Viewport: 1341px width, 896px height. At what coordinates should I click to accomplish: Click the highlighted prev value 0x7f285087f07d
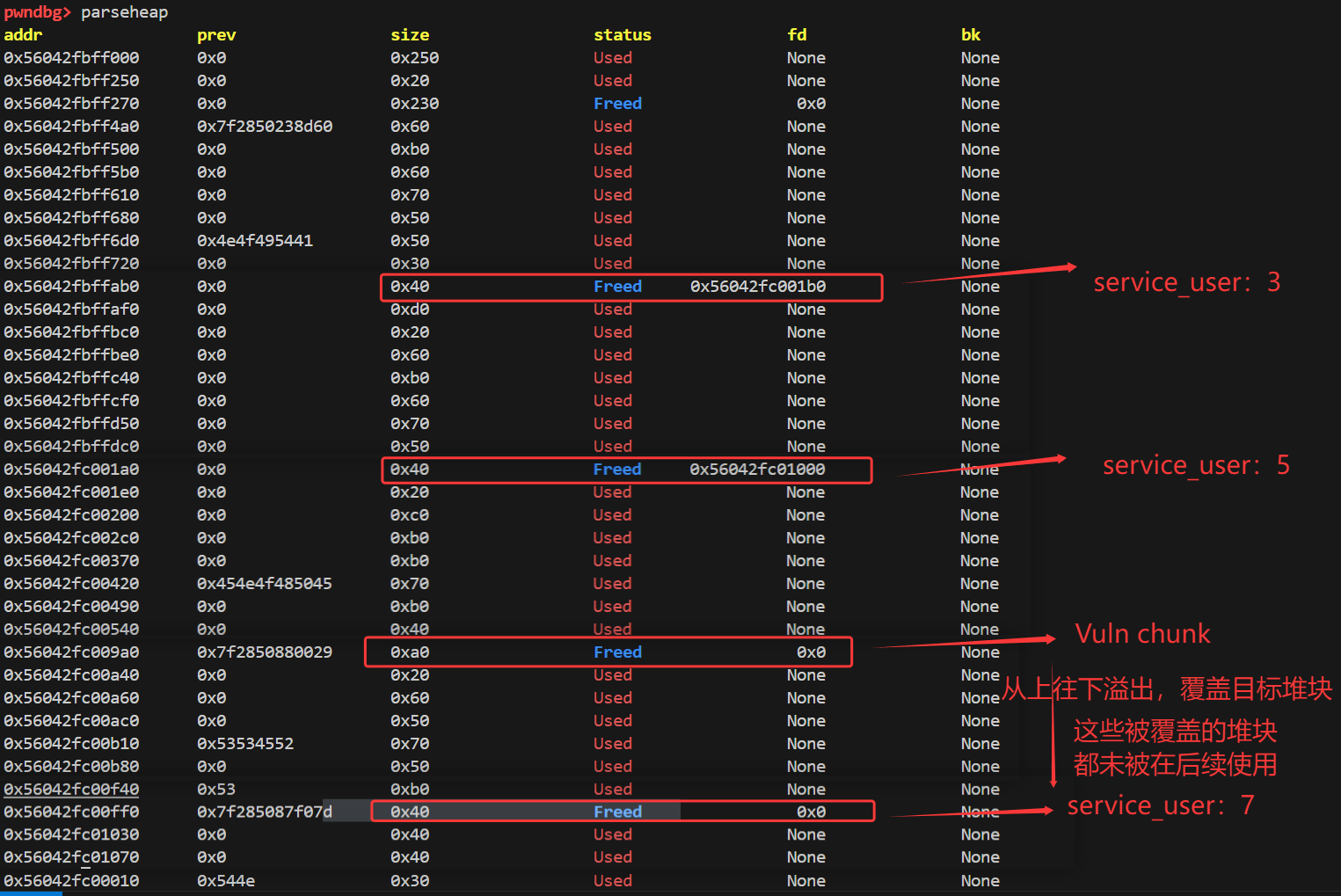(265, 812)
